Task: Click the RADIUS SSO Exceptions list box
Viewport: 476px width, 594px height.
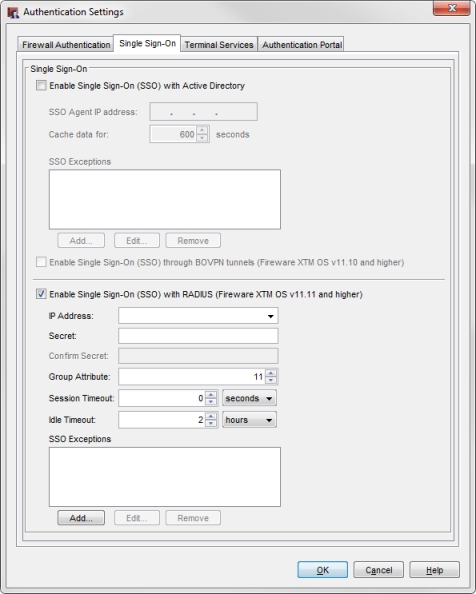Action: pos(165,477)
